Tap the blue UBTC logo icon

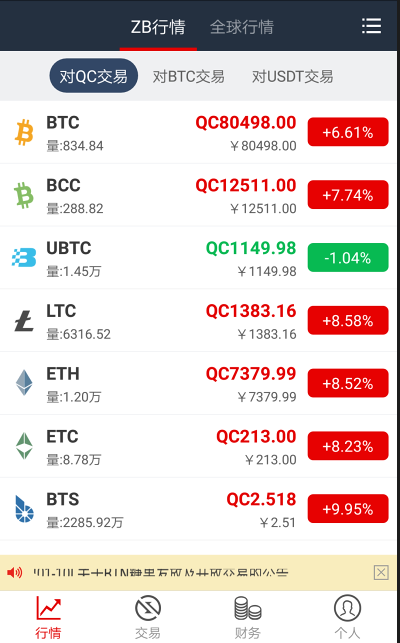[24, 258]
